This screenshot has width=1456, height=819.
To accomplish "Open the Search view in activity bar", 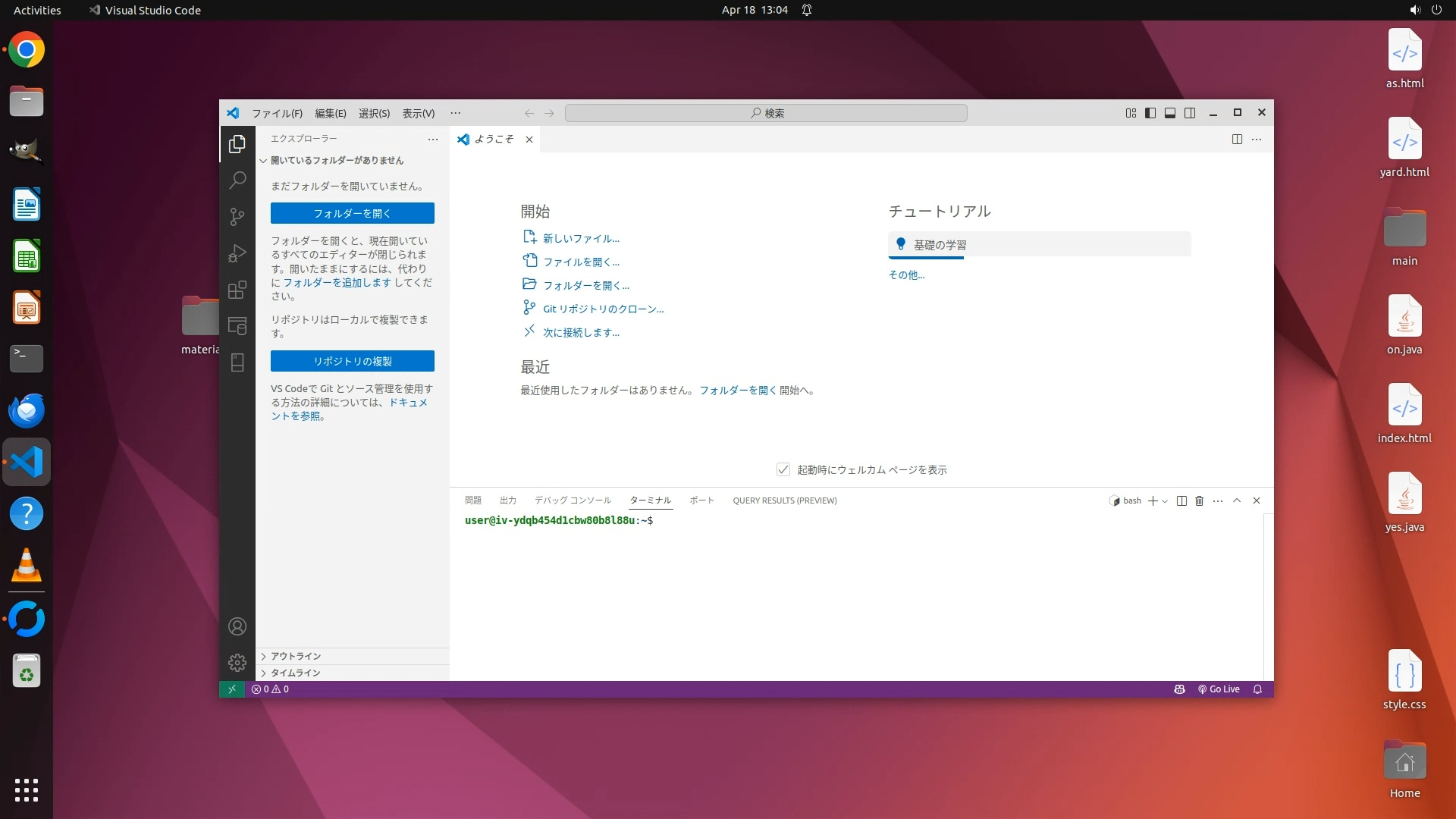I will pos(237,180).
